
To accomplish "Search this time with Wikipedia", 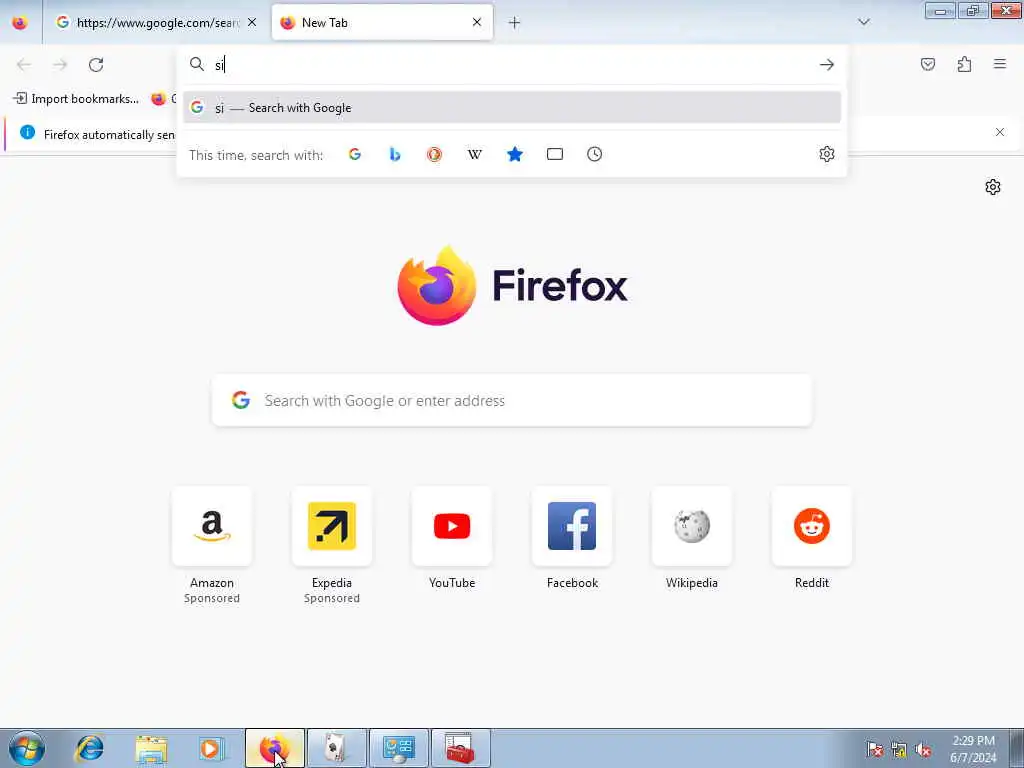I will pos(475,154).
